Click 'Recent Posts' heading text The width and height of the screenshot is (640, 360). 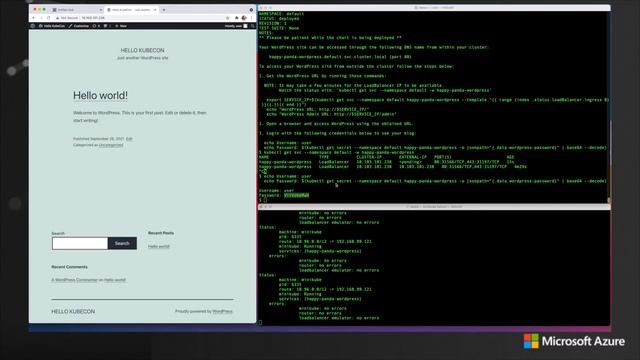[161, 233]
